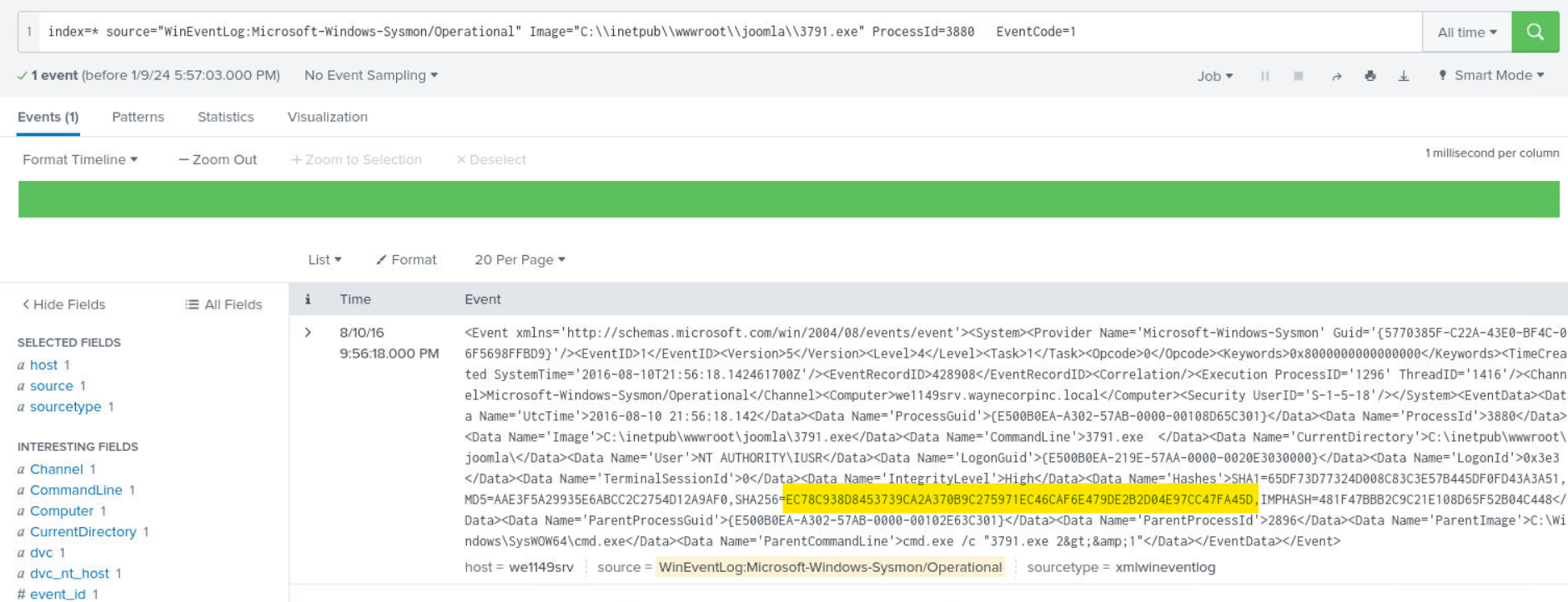The image size is (1568, 602).
Task: Click Hide Fields link
Action: pyautogui.click(x=63, y=304)
